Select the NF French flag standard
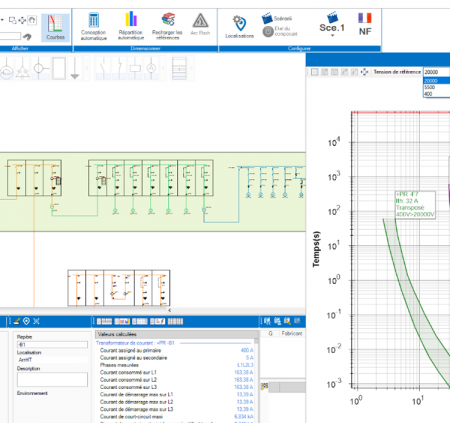This screenshot has width=450, height=423. coord(365,24)
